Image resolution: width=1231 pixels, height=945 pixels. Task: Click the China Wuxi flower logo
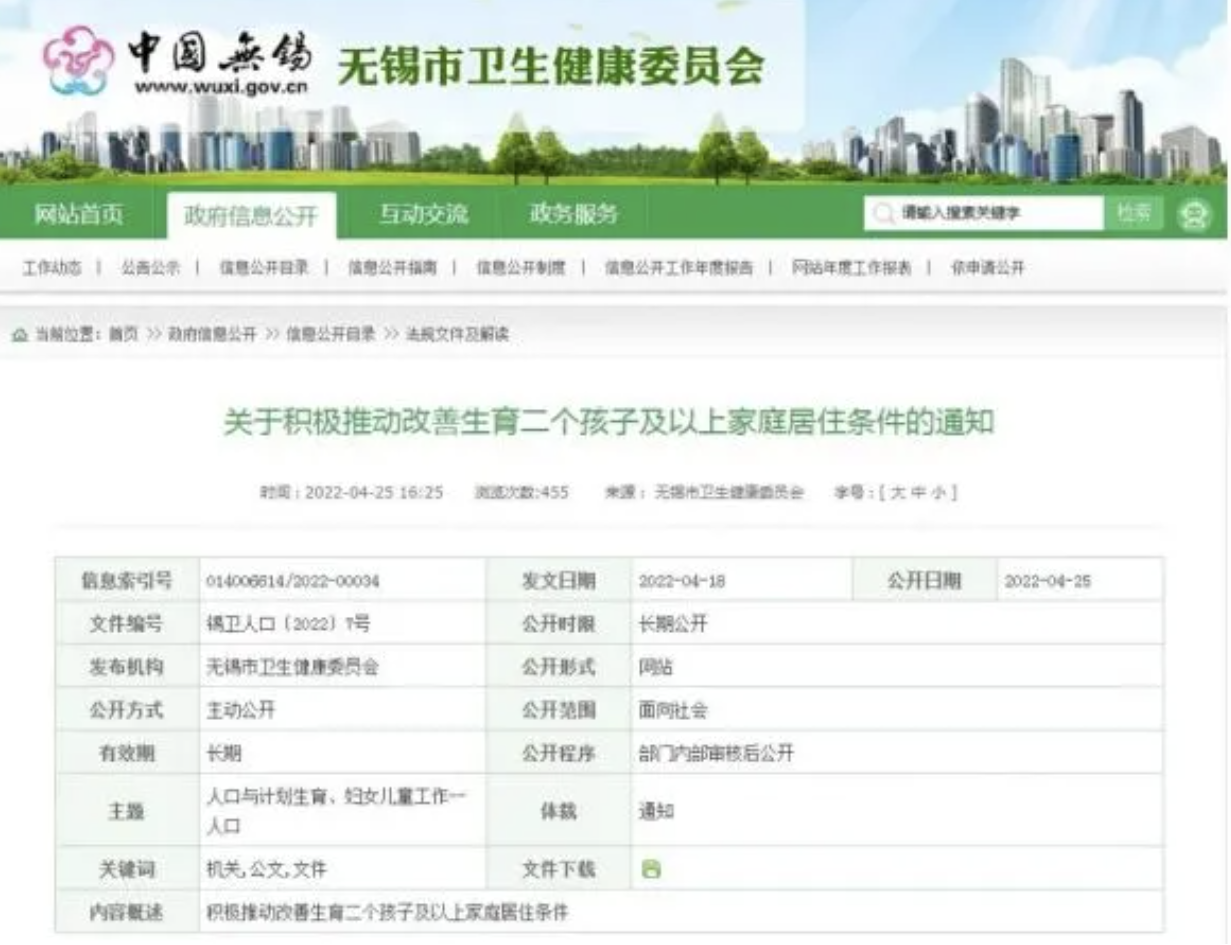coord(78,60)
